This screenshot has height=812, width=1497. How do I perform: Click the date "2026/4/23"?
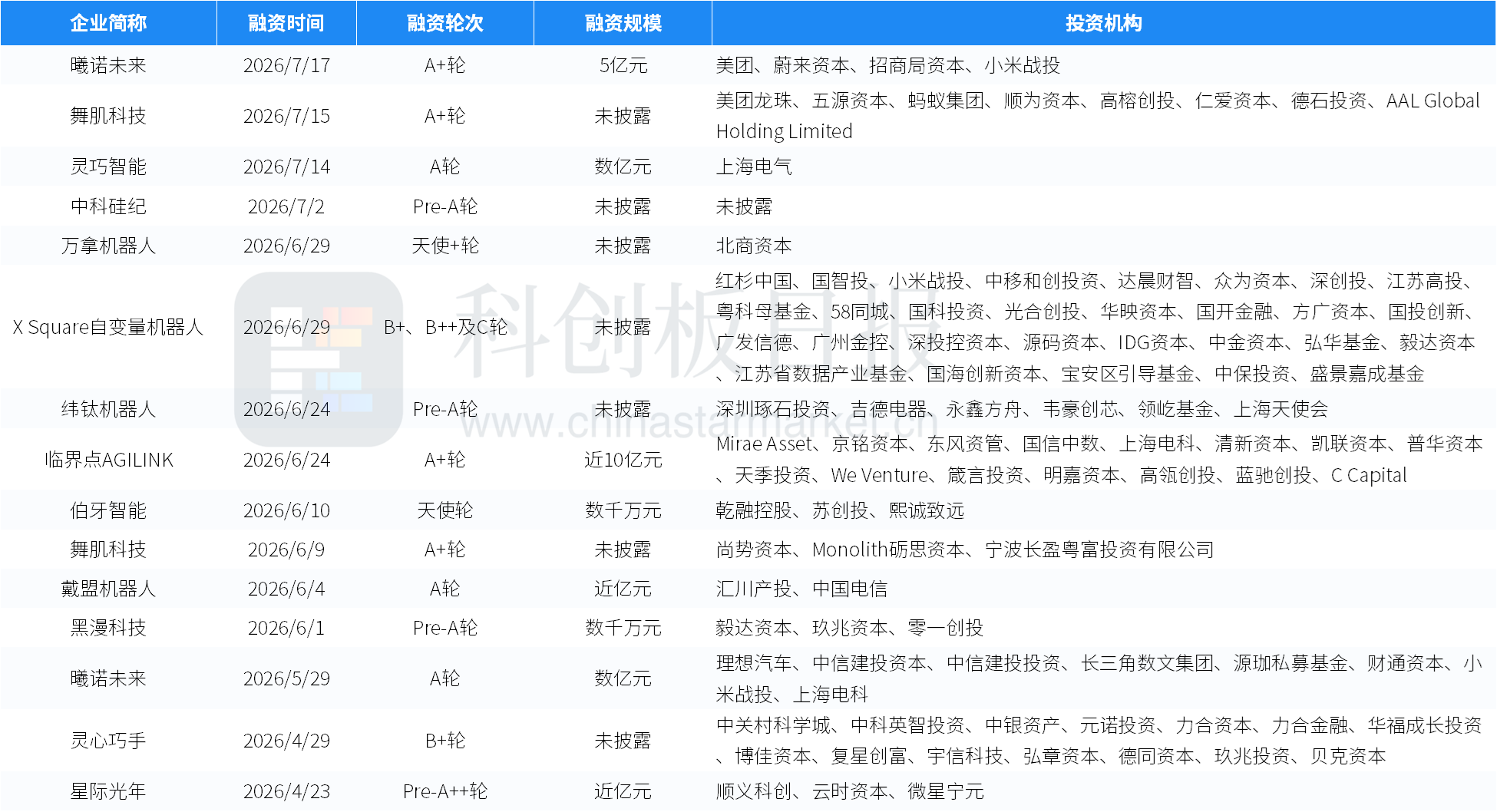coord(286,791)
